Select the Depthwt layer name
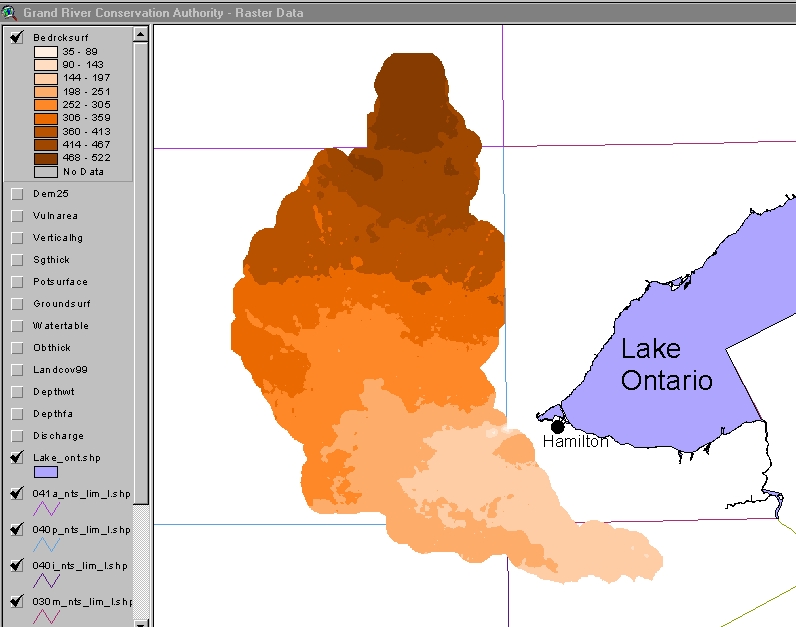The image size is (796, 627). click(53, 392)
